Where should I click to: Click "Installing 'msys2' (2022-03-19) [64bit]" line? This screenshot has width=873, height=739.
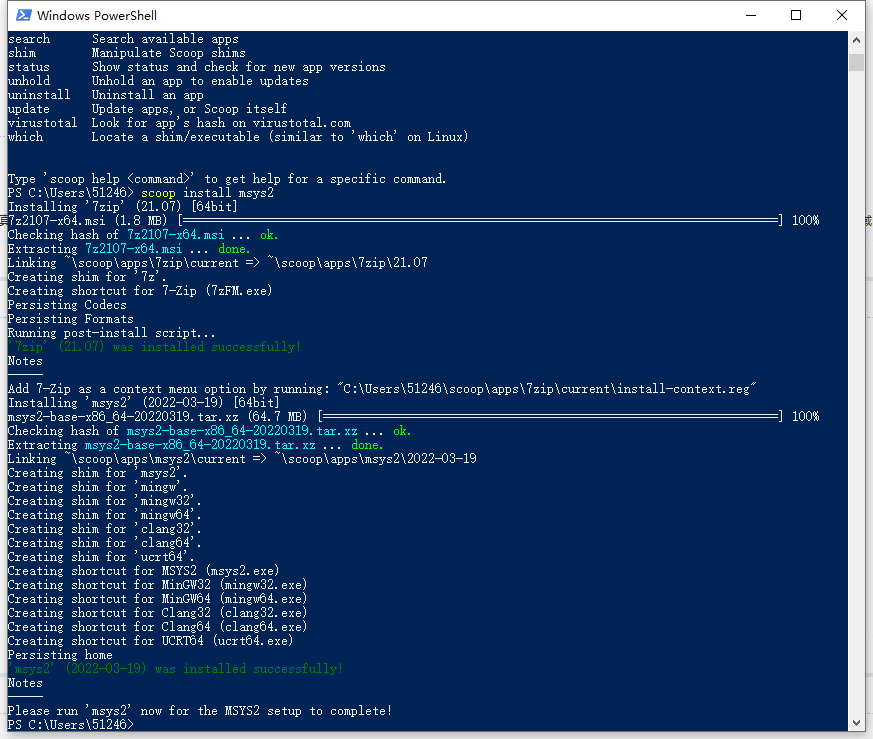click(x=144, y=402)
